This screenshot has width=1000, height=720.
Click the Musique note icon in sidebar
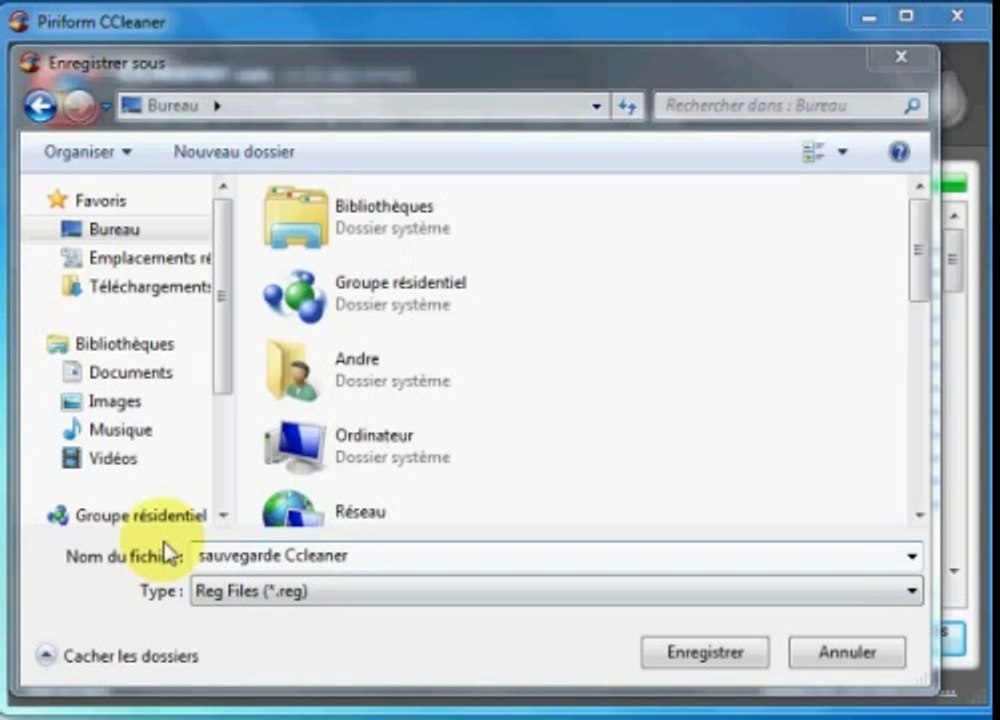point(72,429)
